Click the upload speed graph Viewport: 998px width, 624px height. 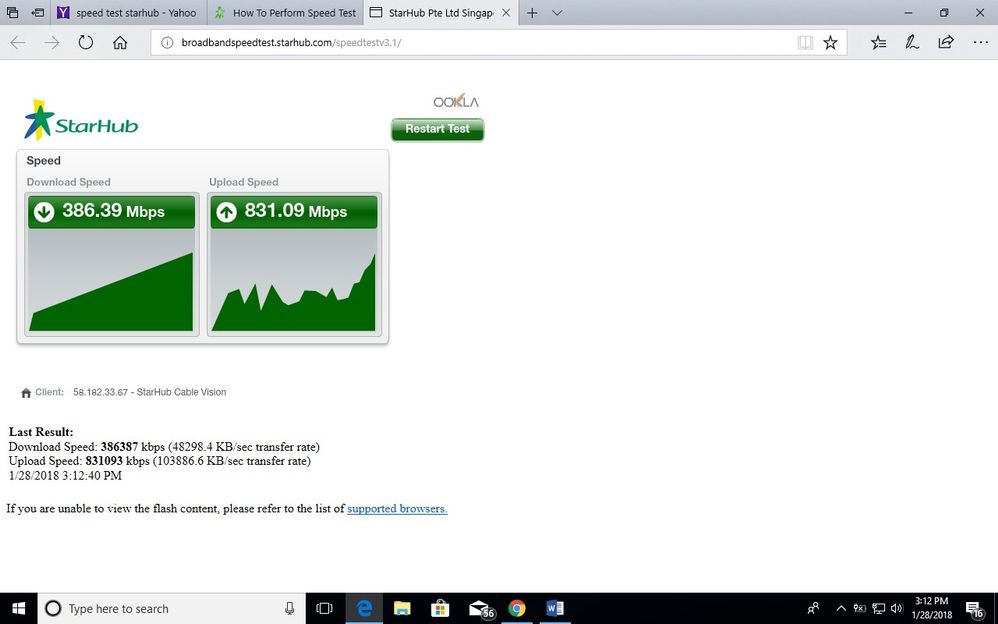pos(293,280)
